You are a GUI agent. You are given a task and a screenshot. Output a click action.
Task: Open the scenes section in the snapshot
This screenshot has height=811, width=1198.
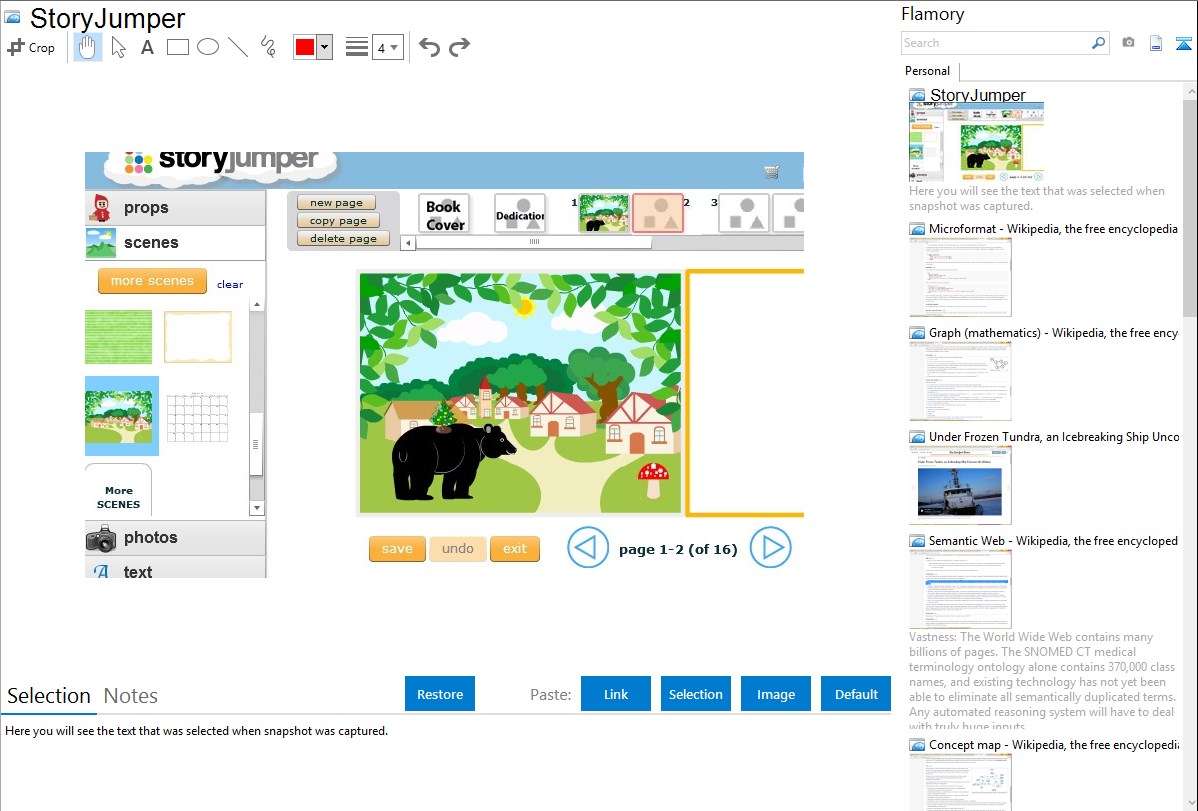(x=175, y=243)
